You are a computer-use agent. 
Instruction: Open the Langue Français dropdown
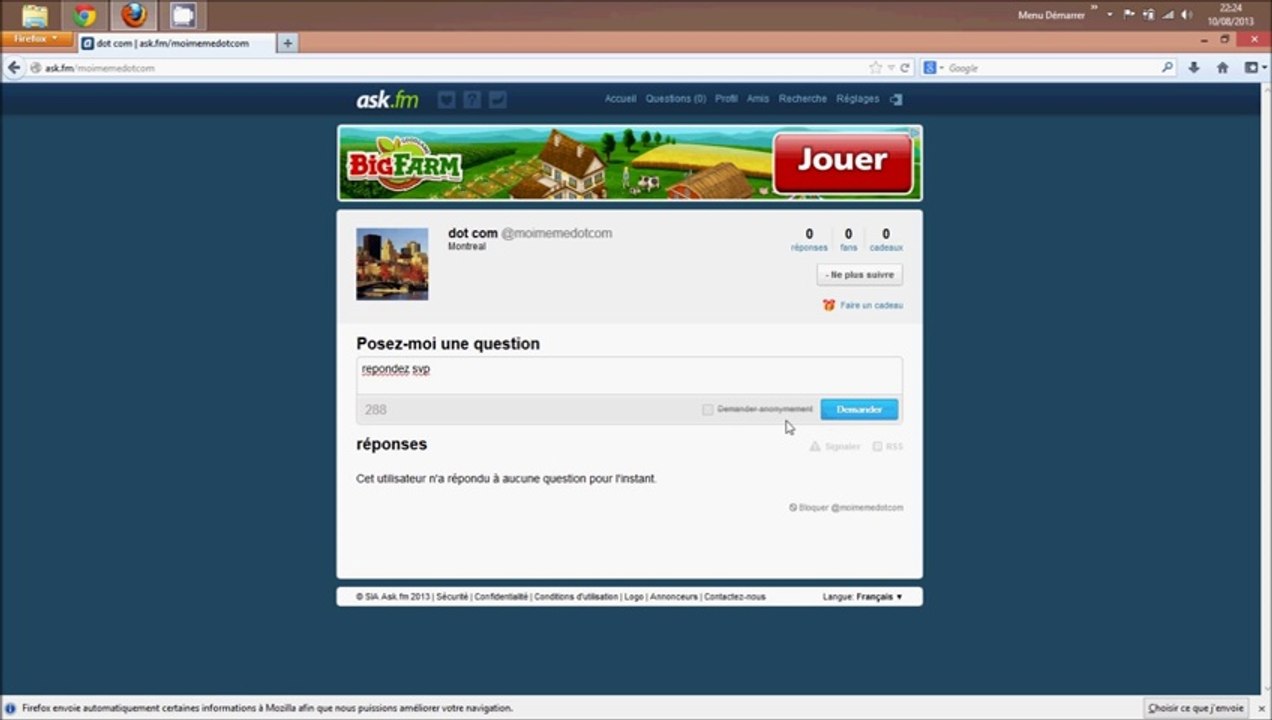click(879, 596)
